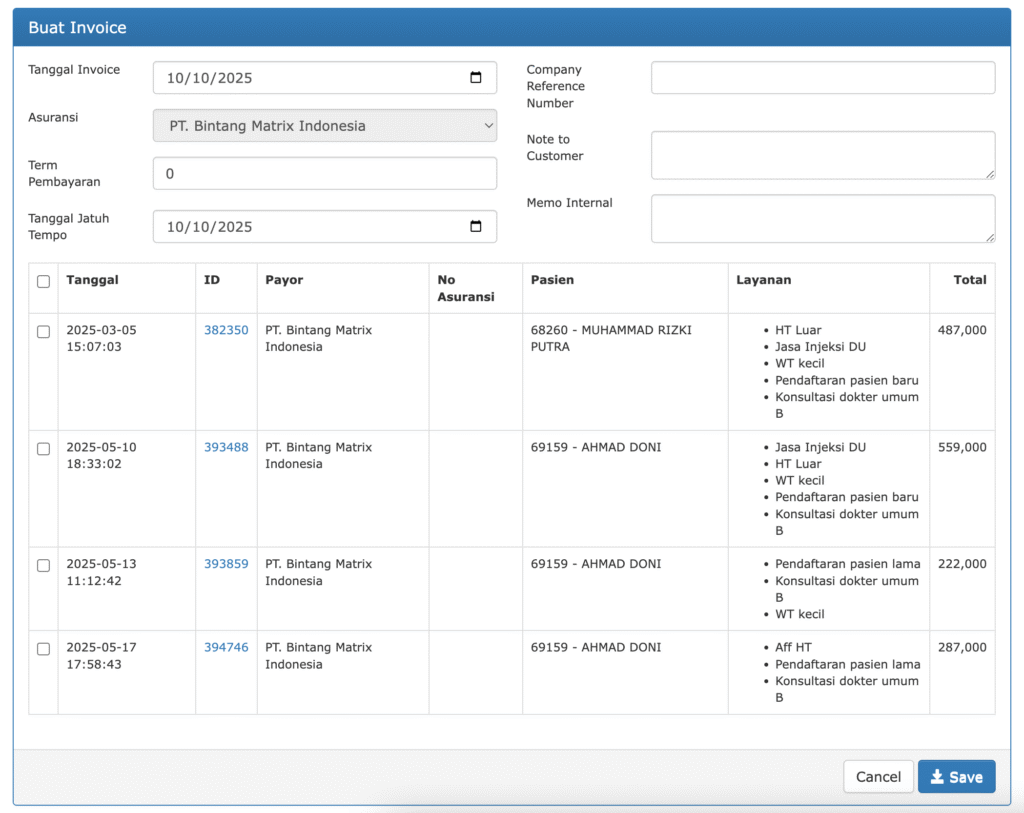Open the 394746 ID link
This screenshot has width=1024, height=813.
(x=226, y=647)
